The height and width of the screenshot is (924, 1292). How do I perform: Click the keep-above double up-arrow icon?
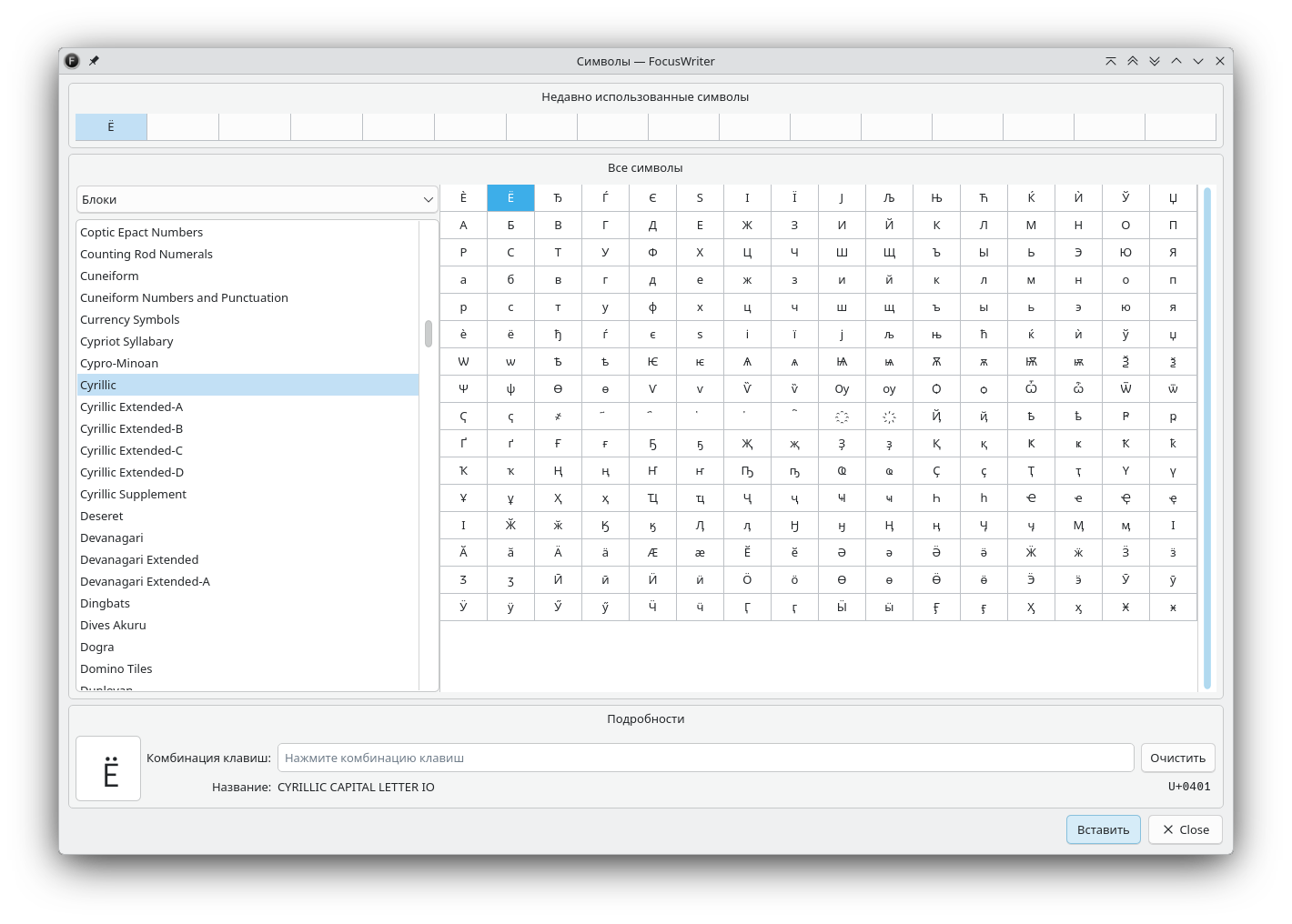(1133, 61)
